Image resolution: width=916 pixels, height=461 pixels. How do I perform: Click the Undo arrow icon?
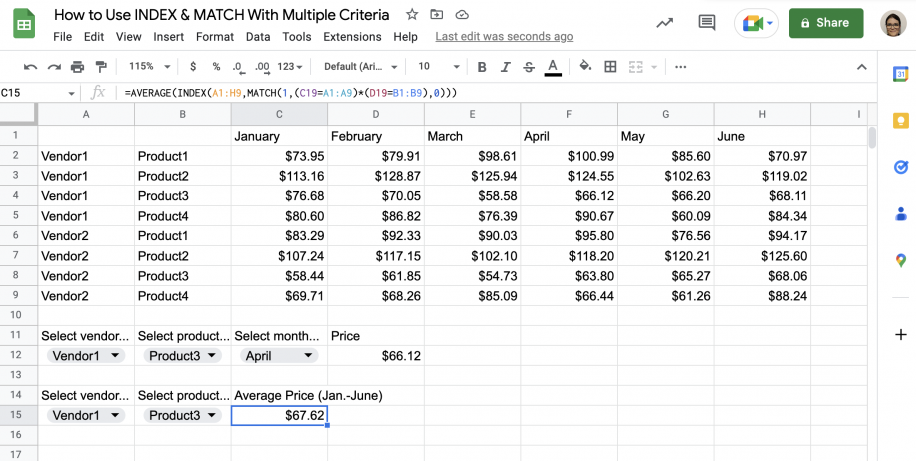point(30,67)
